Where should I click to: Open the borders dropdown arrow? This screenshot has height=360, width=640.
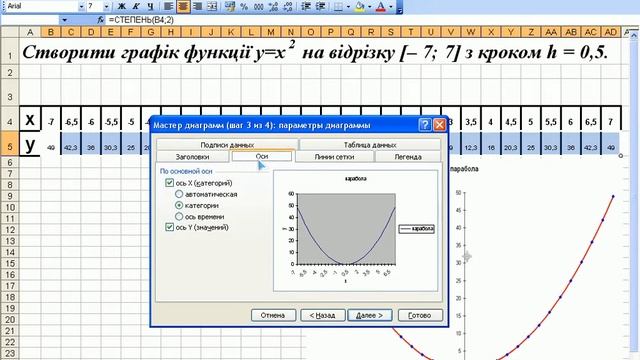(348, 7)
